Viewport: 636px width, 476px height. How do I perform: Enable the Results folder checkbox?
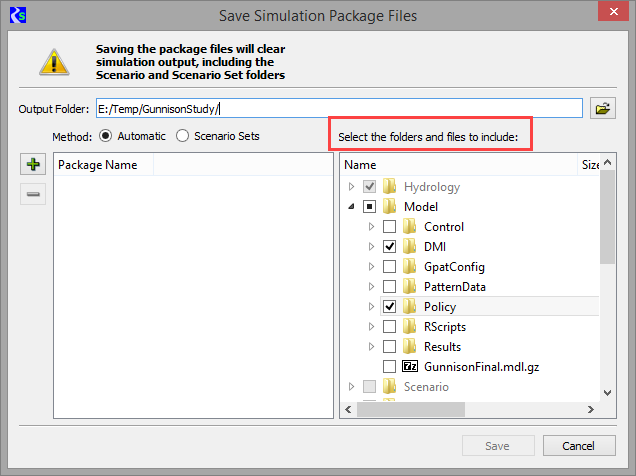pos(389,347)
